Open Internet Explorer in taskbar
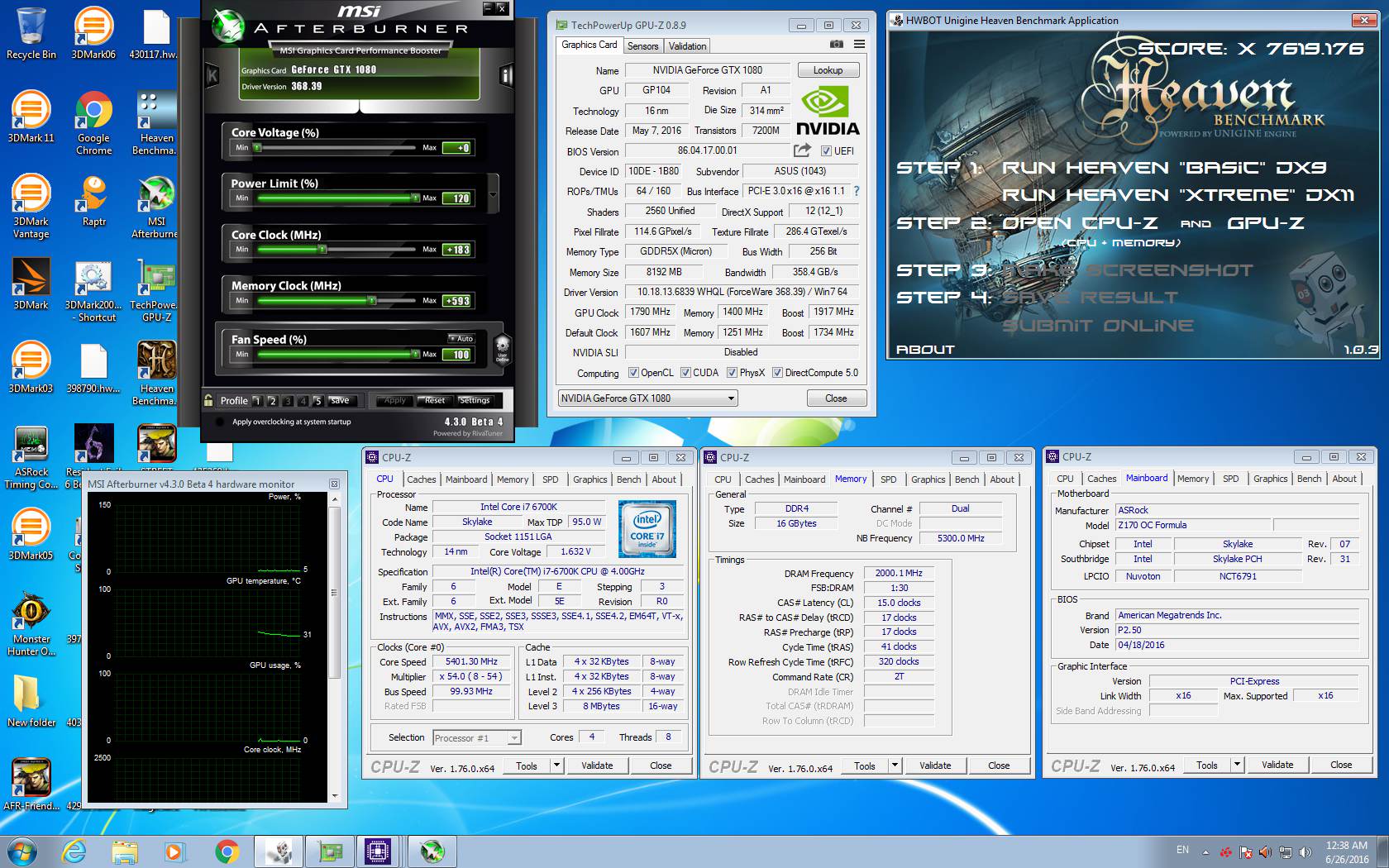 tap(74, 851)
